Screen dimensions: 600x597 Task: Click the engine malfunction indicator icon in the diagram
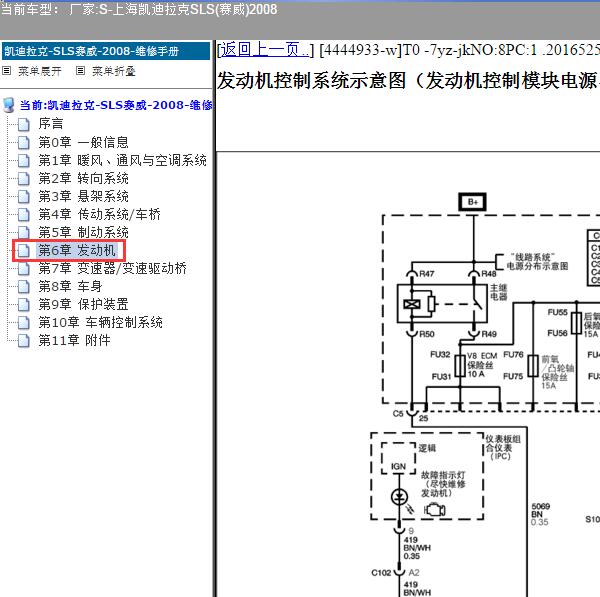point(435,510)
